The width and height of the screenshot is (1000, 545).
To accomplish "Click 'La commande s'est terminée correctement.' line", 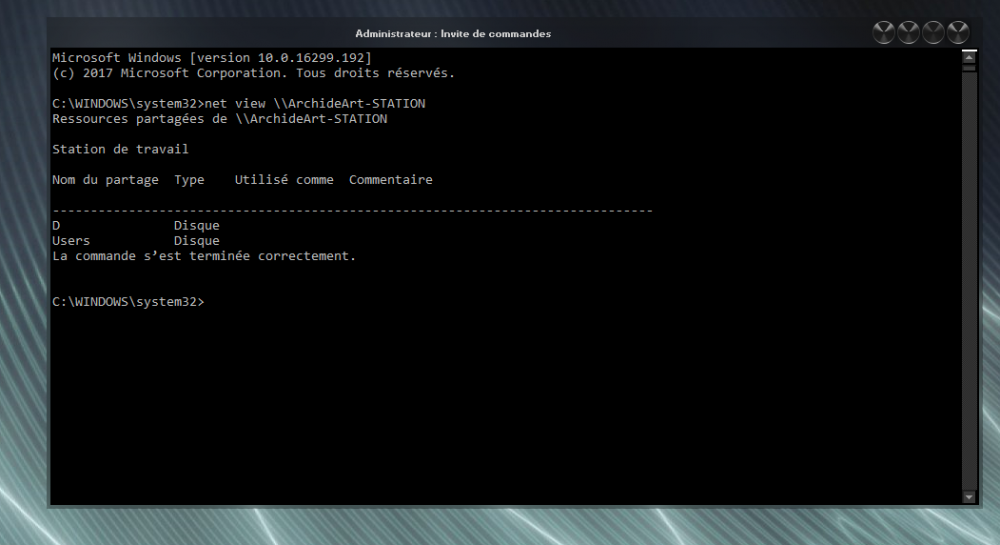I will coord(204,256).
